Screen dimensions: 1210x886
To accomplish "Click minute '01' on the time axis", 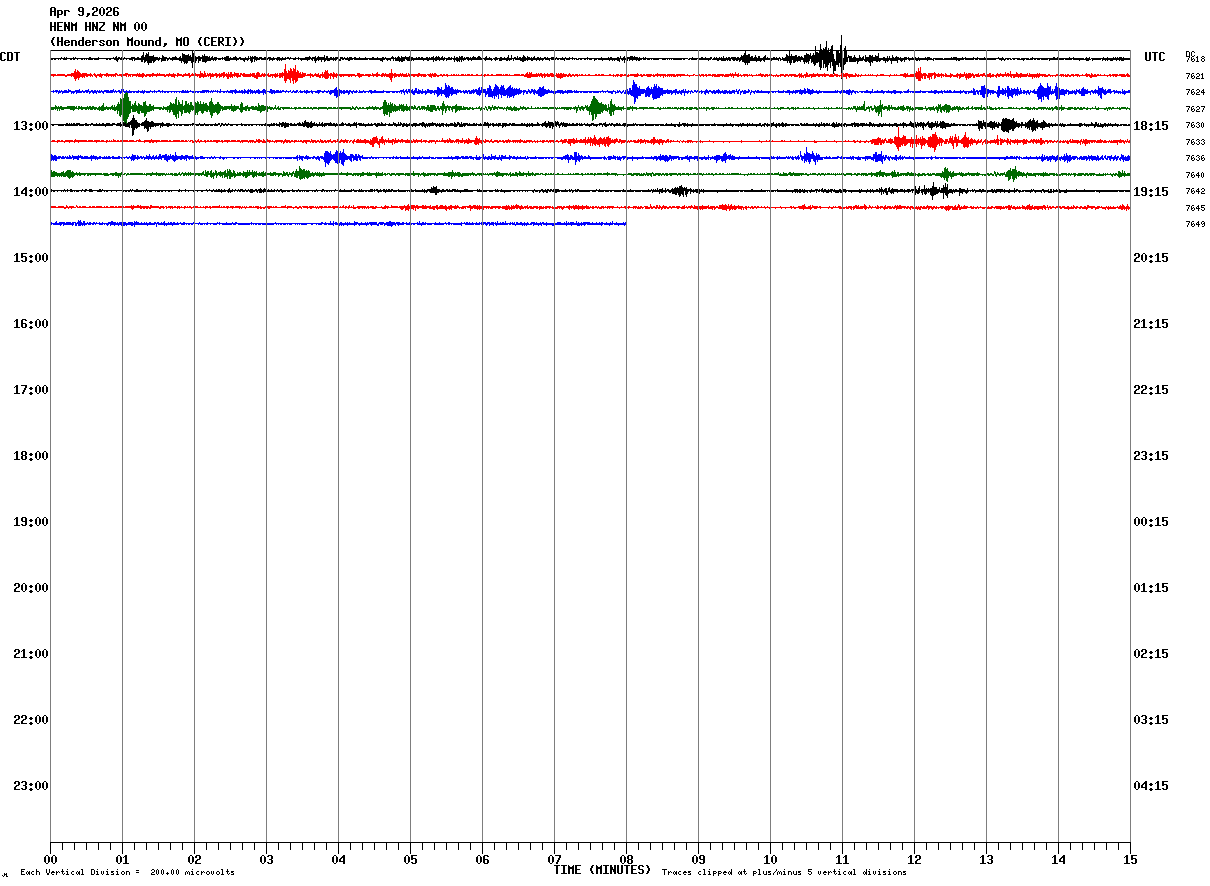I will (122, 859).
